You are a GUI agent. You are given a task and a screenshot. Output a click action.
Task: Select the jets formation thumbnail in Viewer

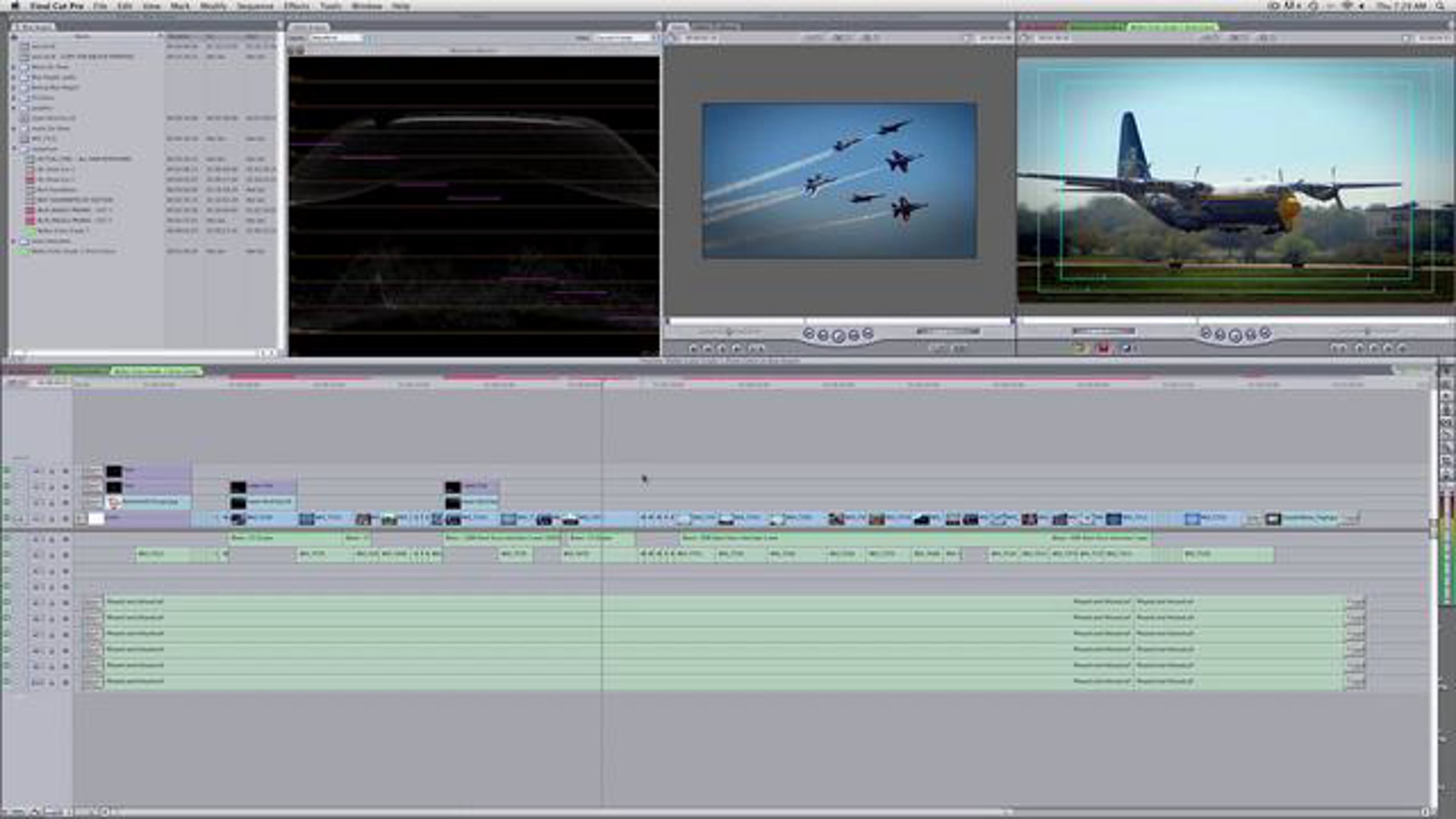(840, 180)
